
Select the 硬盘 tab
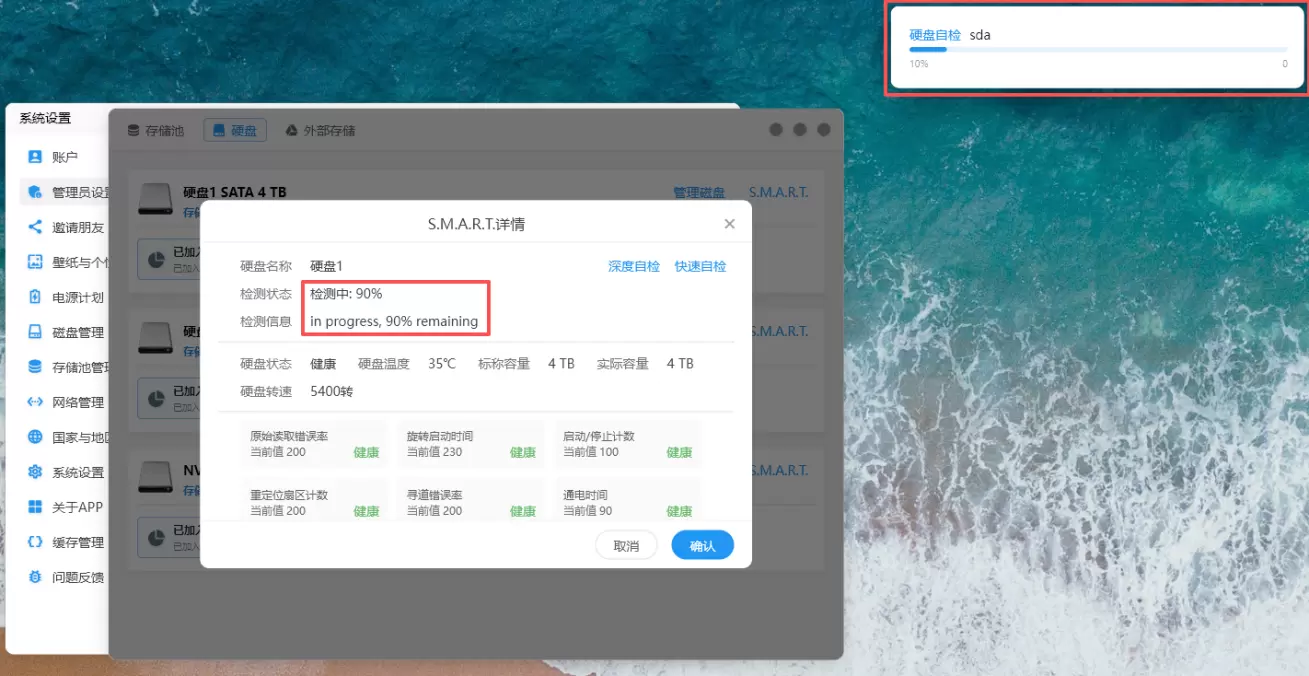[x=235, y=131]
